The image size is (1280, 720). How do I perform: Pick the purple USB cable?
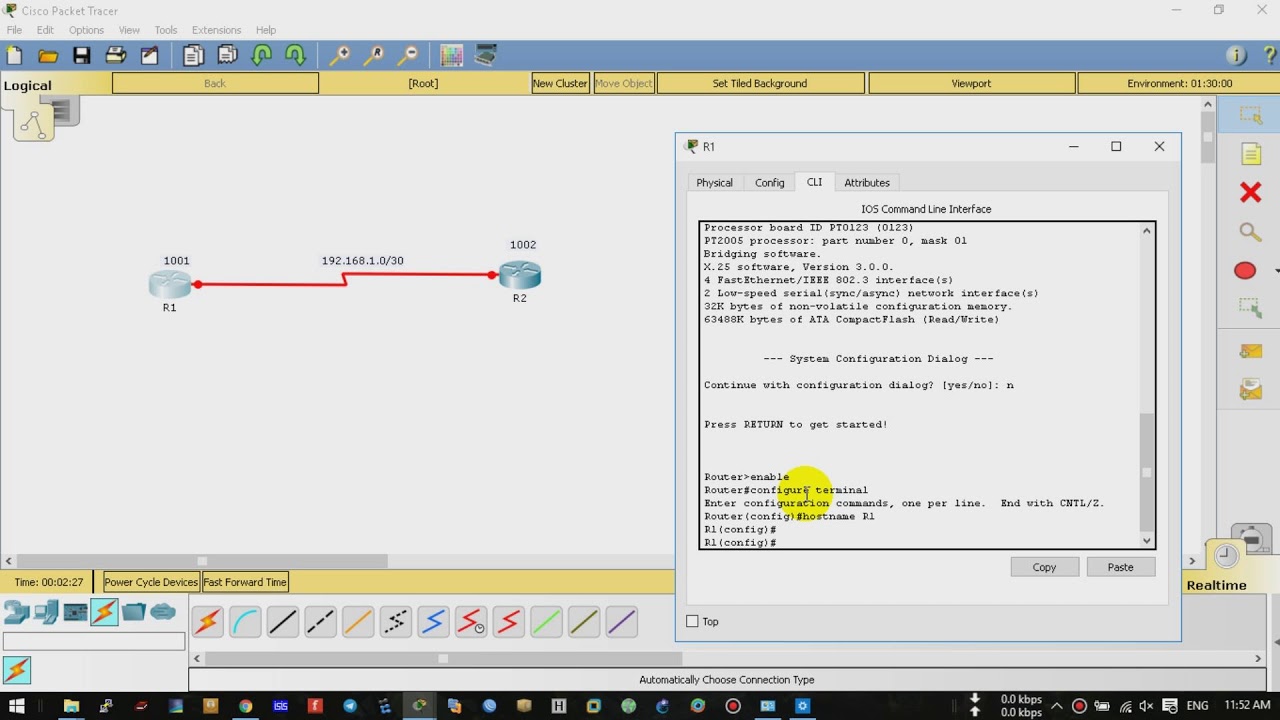pyautogui.click(x=621, y=622)
